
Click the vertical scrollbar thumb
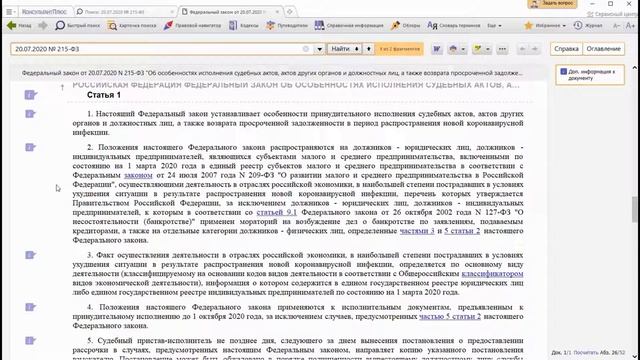635,209
